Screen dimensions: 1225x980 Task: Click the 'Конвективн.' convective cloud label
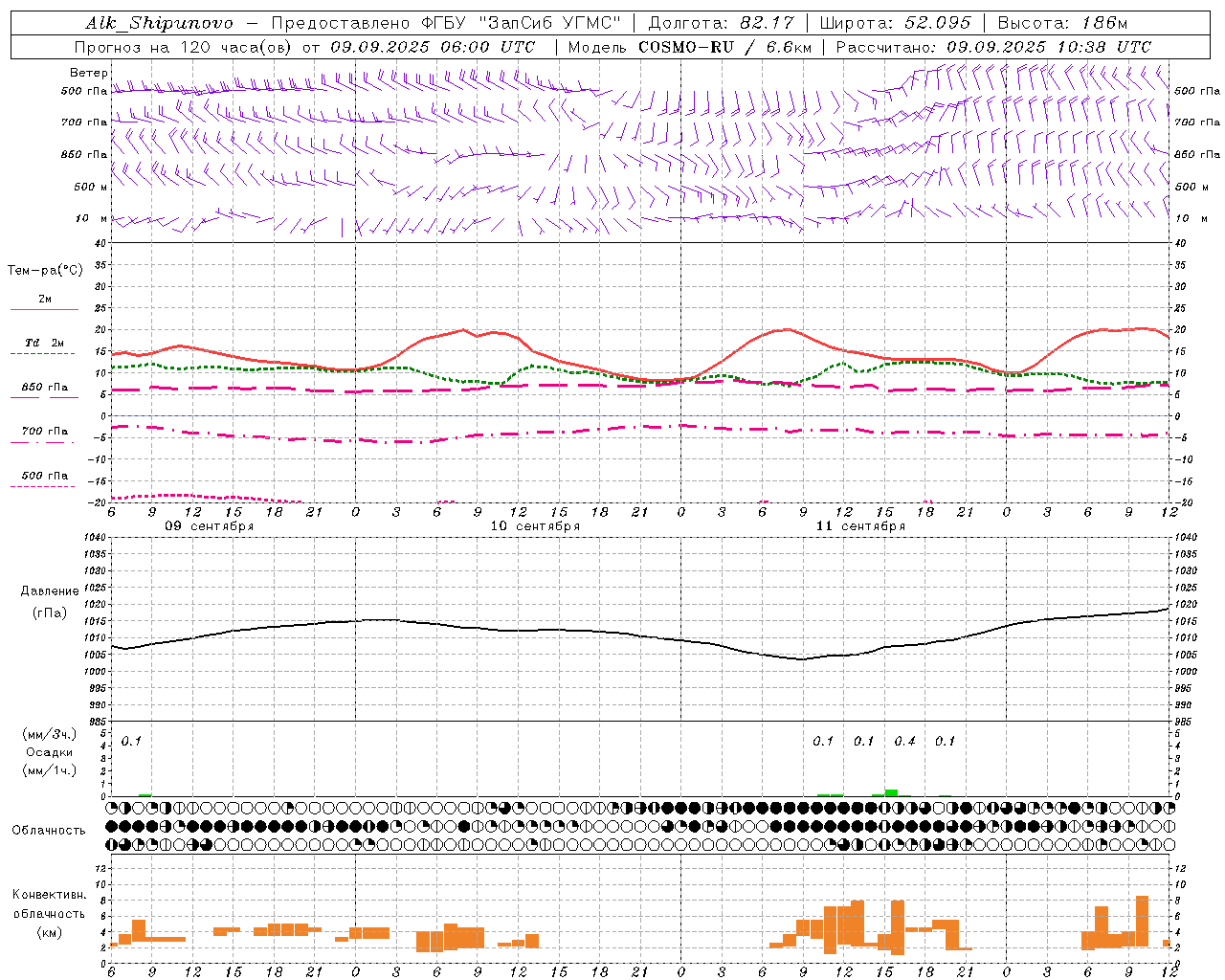[50, 895]
